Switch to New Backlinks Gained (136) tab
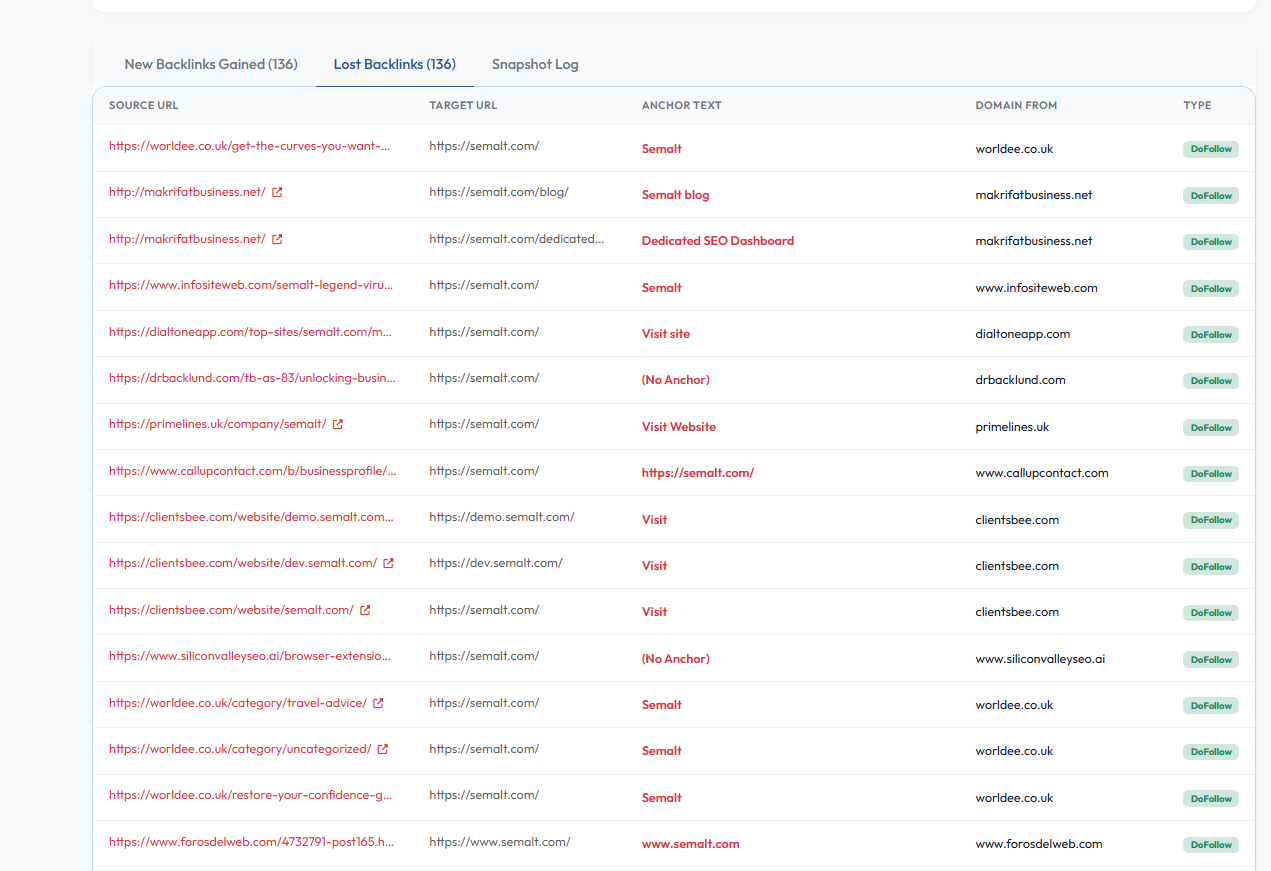 [x=211, y=64]
